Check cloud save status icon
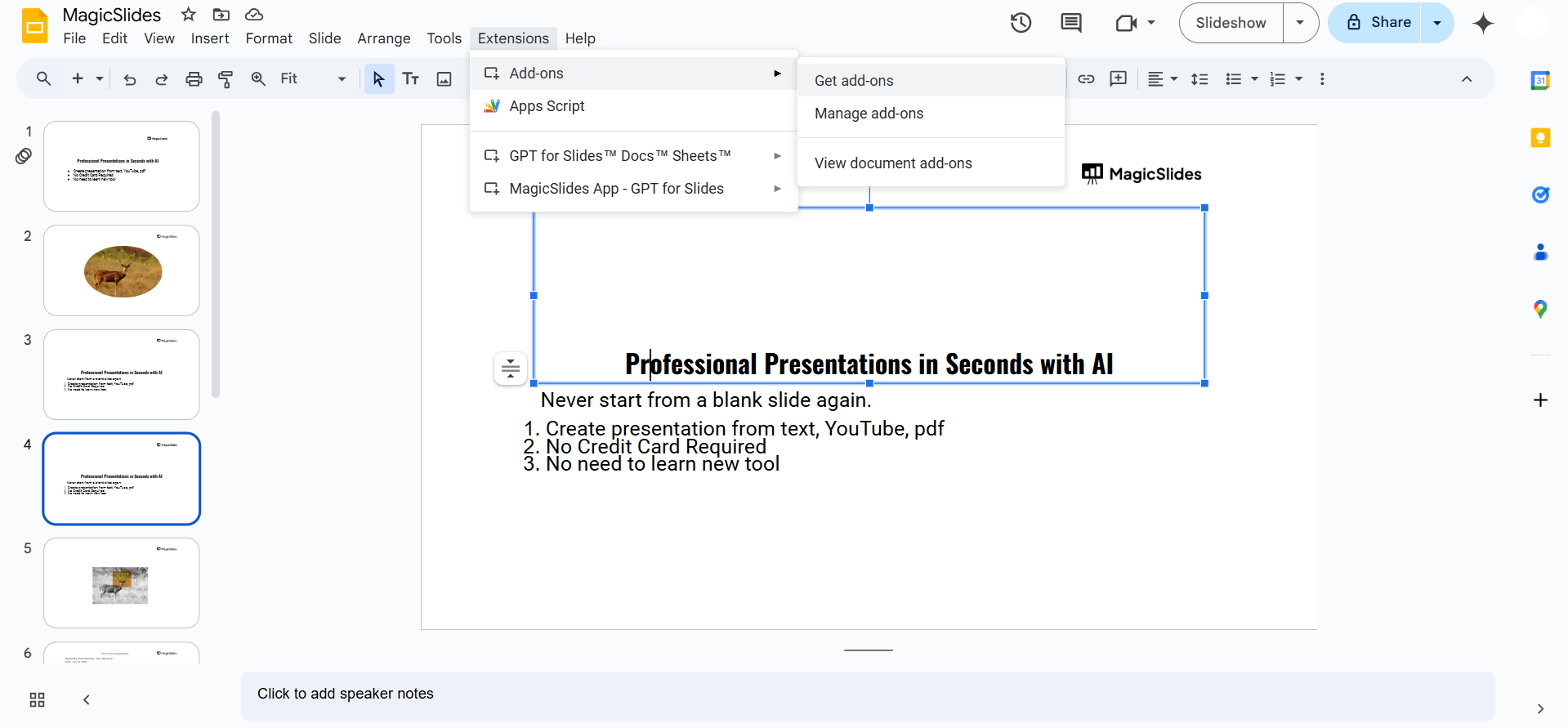1568x728 pixels. tap(254, 15)
